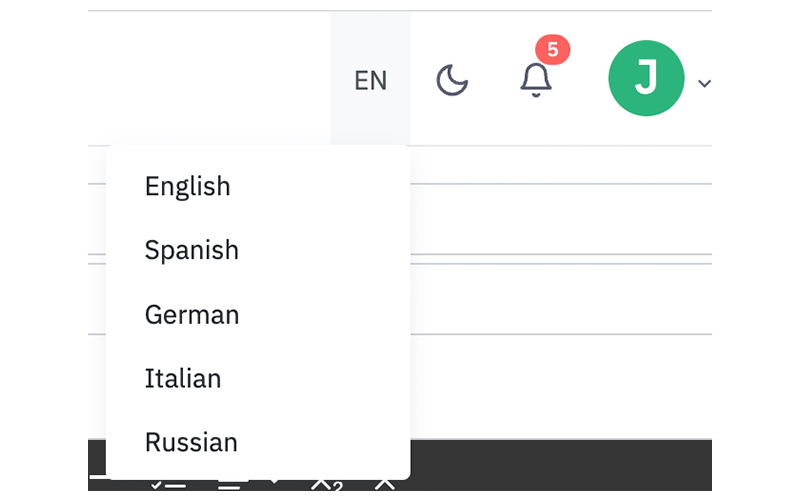
Task: Click the red notification badge showing 5
Action: point(553,50)
